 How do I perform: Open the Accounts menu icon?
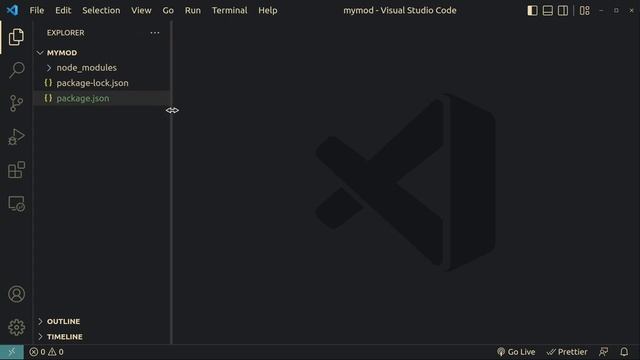tap(16, 294)
